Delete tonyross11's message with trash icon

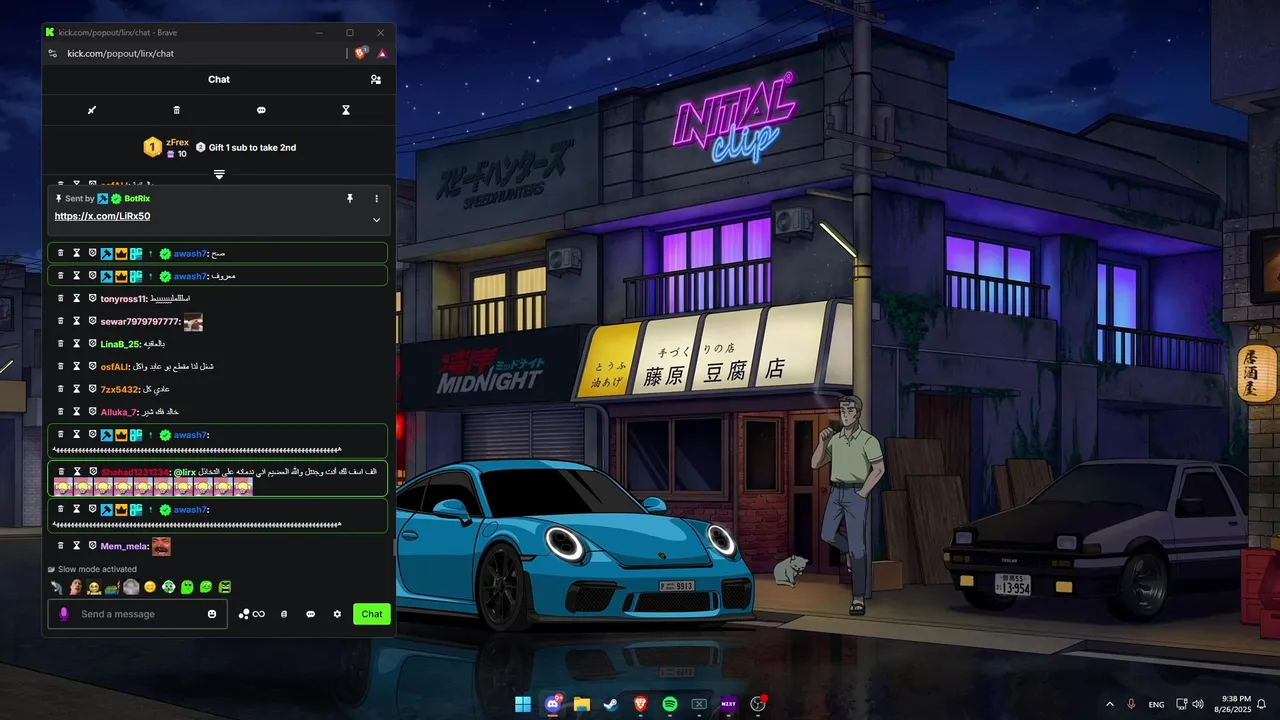click(60, 298)
